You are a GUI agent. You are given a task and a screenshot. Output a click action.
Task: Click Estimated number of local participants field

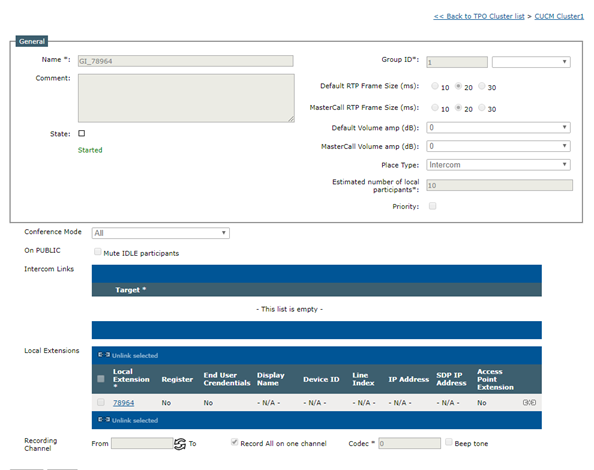tap(499, 185)
